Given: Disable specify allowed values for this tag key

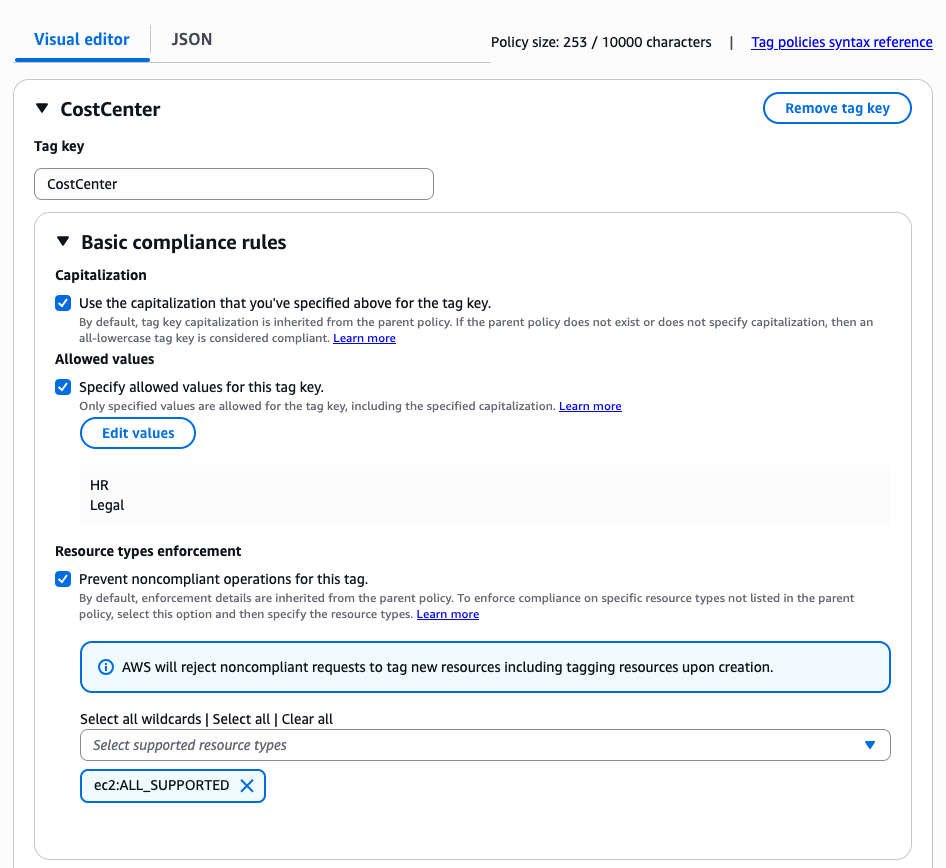Looking at the screenshot, I should pyautogui.click(x=63, y=387).
